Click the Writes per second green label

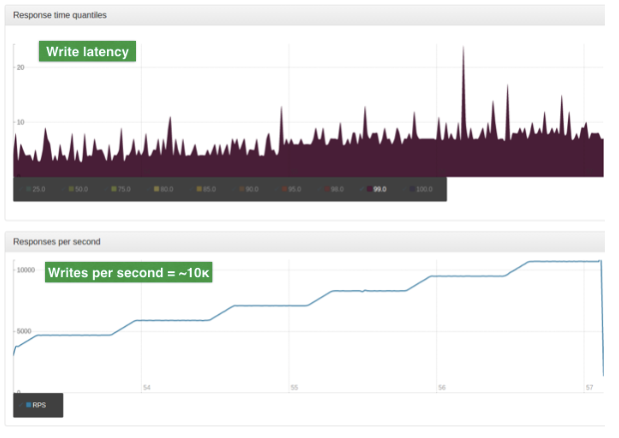click(x=128, y=272)
